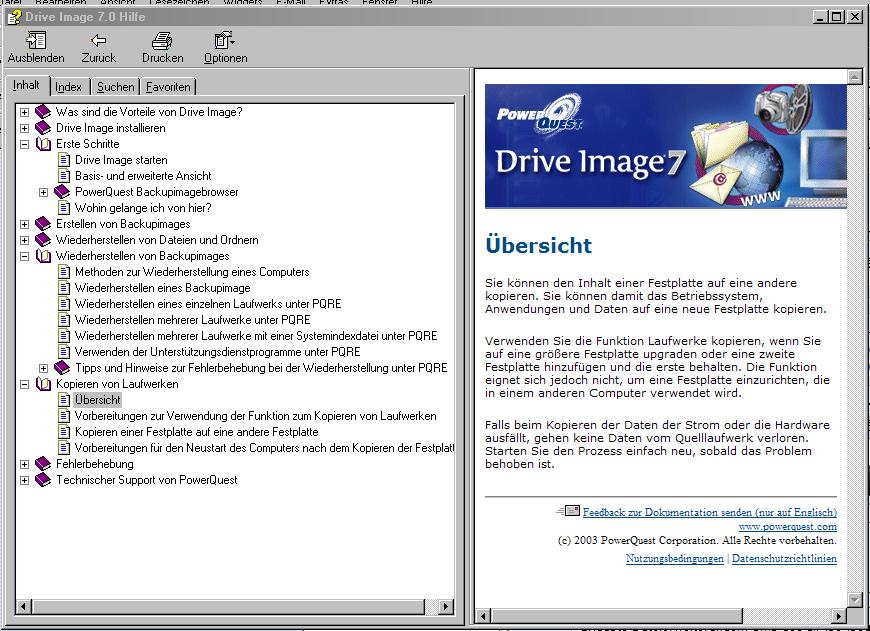870x631 pixels.
Task: Click contents pane horizontal scrollbar right arrow
Action: (446, 607)
